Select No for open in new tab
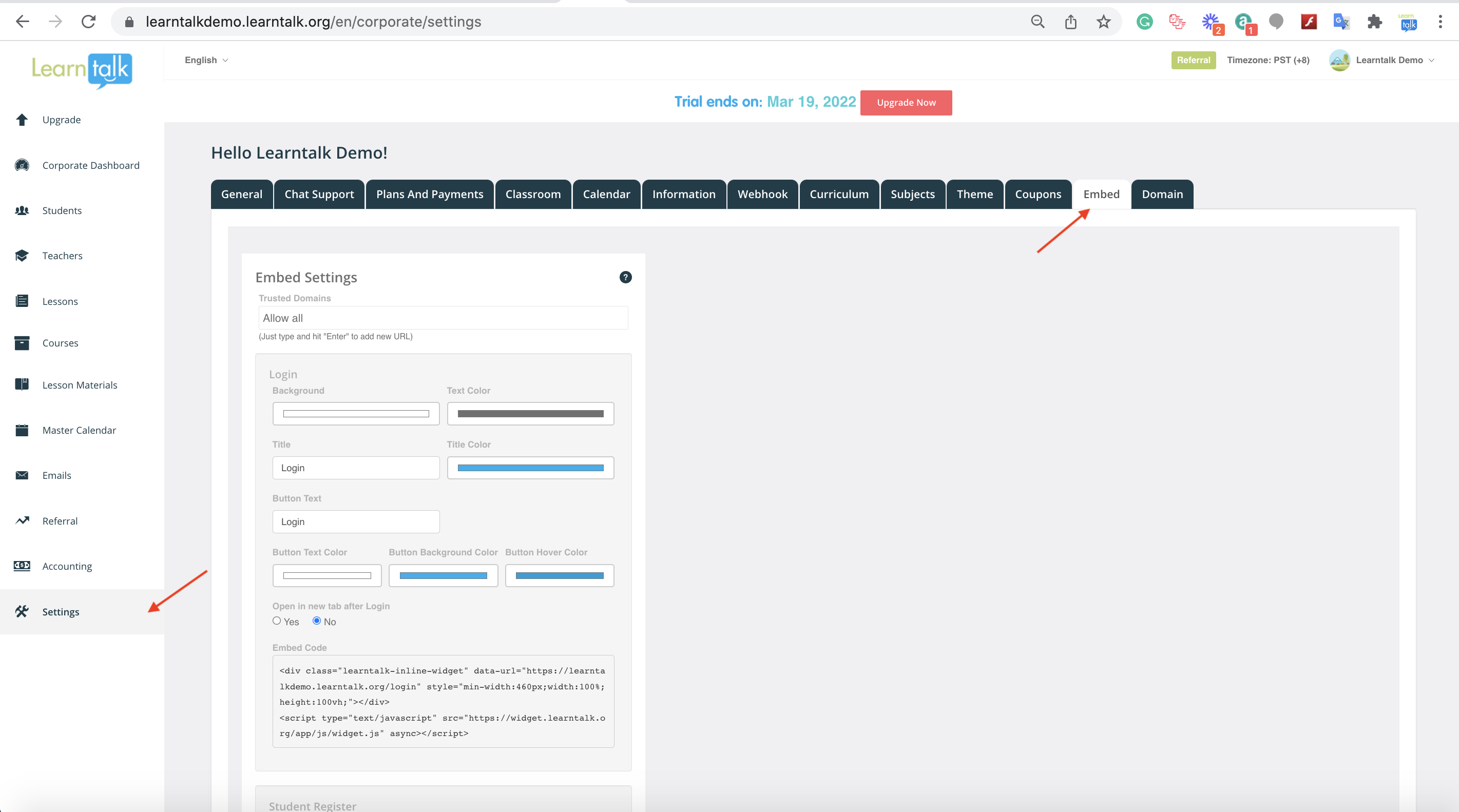Image resolution: width=1459 pixels, height=812 pixels. tap(317, 621)
